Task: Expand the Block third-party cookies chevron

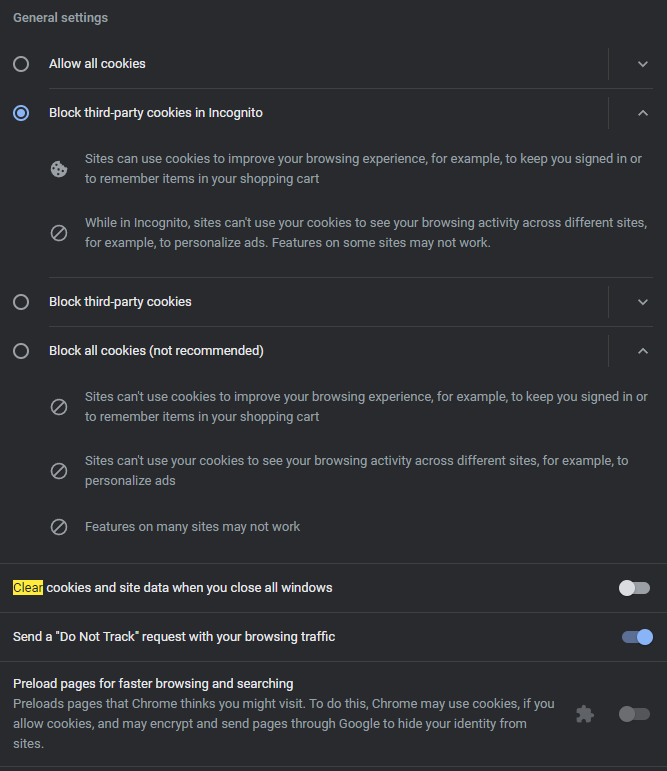Action: [x=642, y=302]
